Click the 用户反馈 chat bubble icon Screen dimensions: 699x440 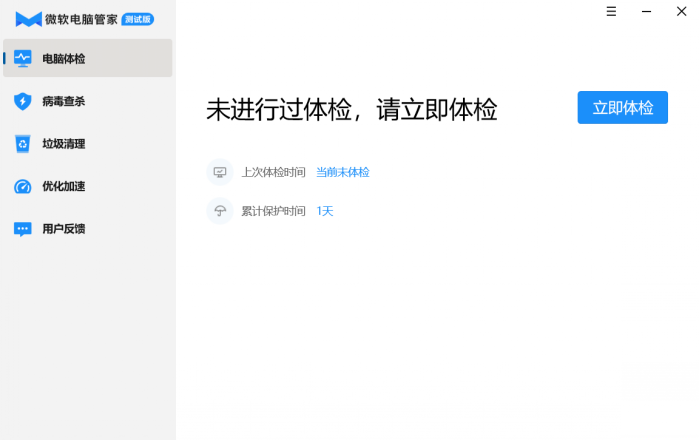click(x=22, y=229)
